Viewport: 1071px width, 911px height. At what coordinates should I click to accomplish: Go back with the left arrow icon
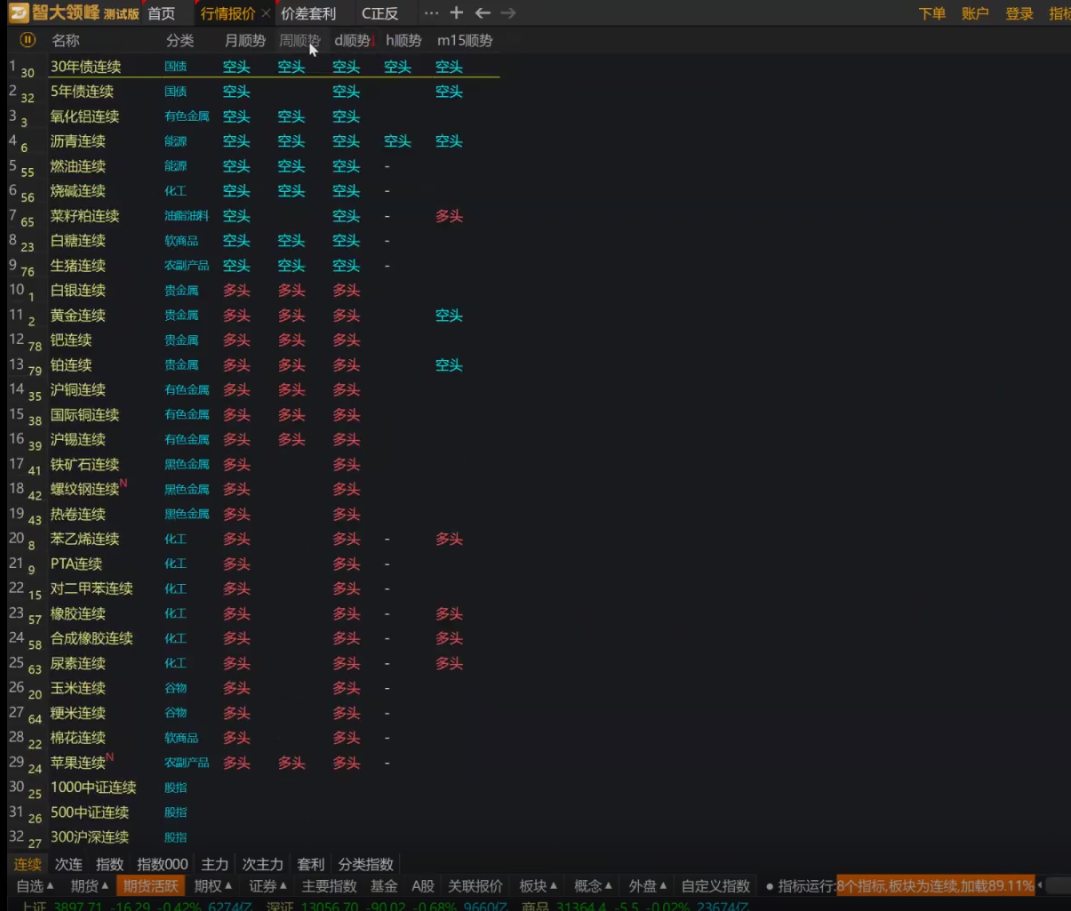(482, 13)
